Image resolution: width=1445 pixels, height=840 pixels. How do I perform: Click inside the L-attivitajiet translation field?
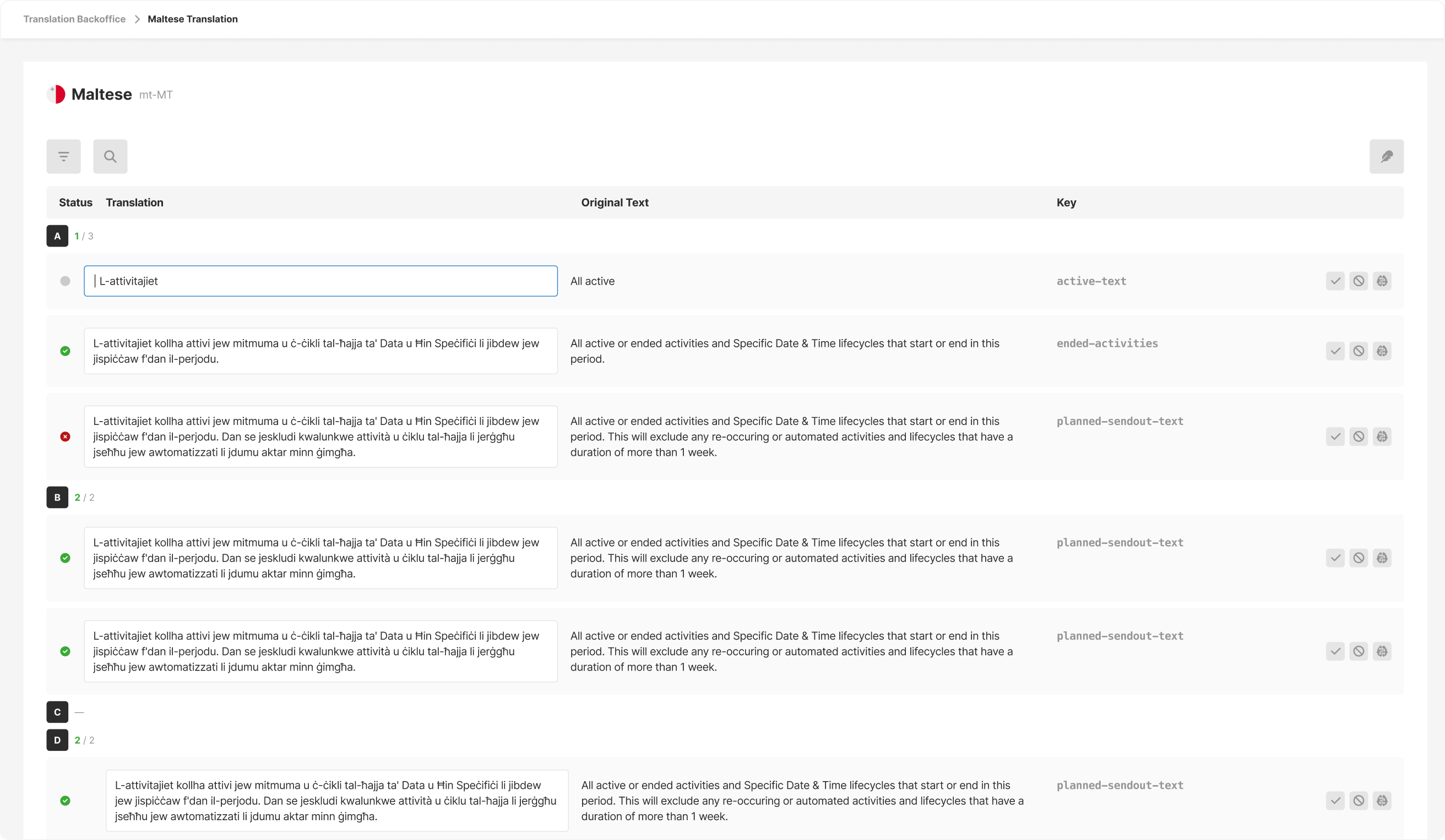pos(320,281)
